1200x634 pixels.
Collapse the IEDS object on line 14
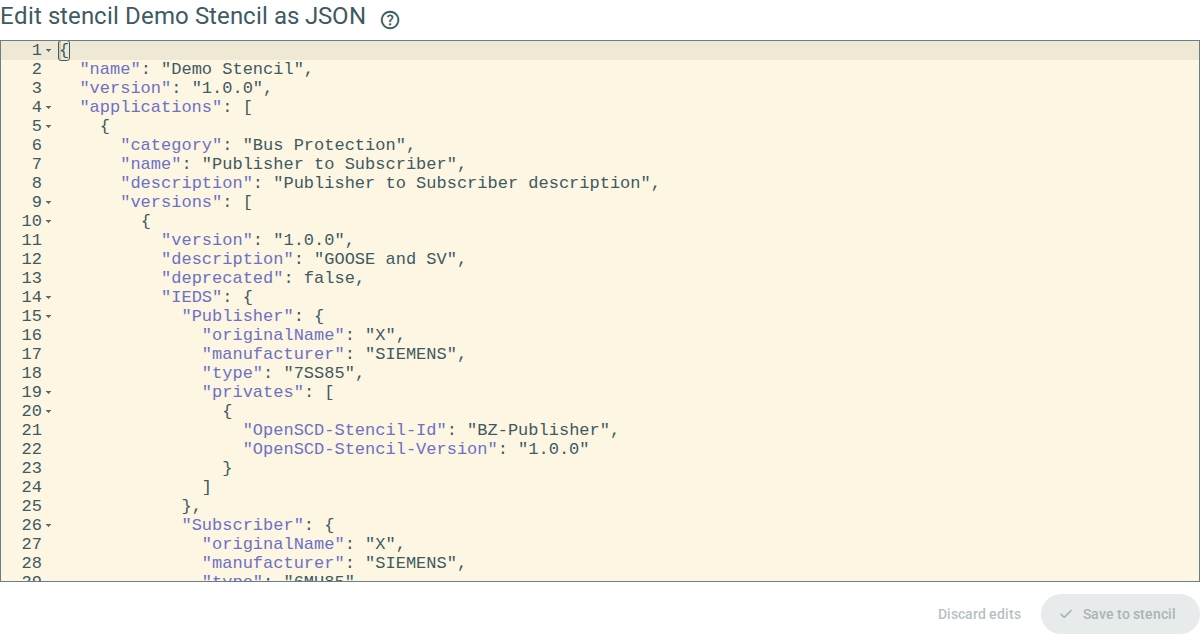(x=48, y=297)
